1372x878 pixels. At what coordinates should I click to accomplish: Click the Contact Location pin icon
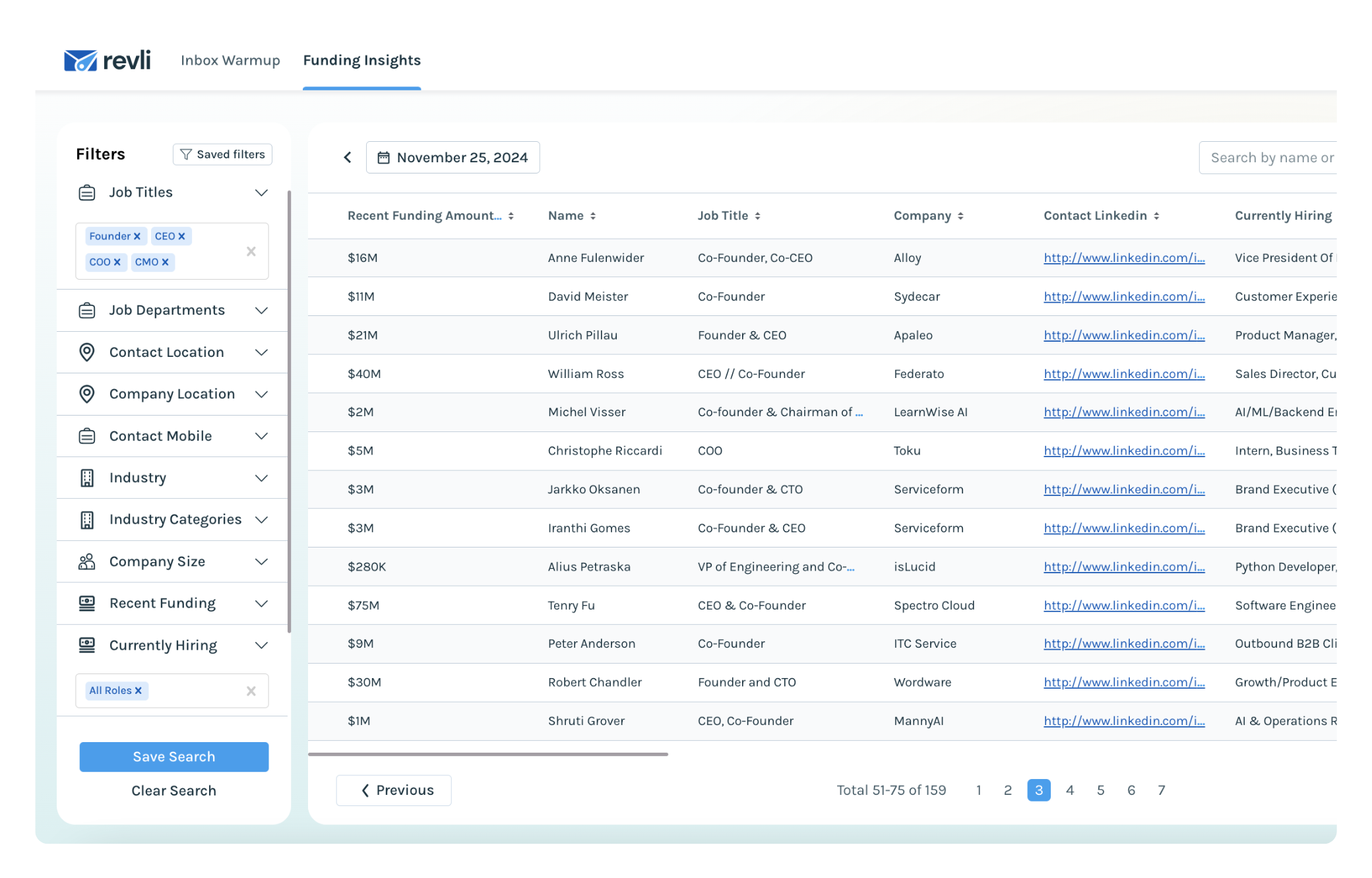pos(87,352)
